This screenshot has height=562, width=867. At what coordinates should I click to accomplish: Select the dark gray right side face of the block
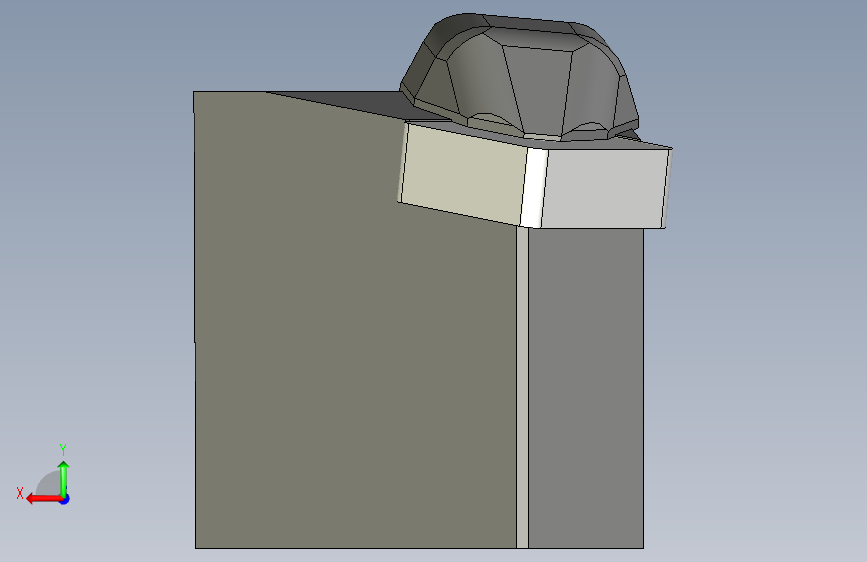click(x=586, y=387)
